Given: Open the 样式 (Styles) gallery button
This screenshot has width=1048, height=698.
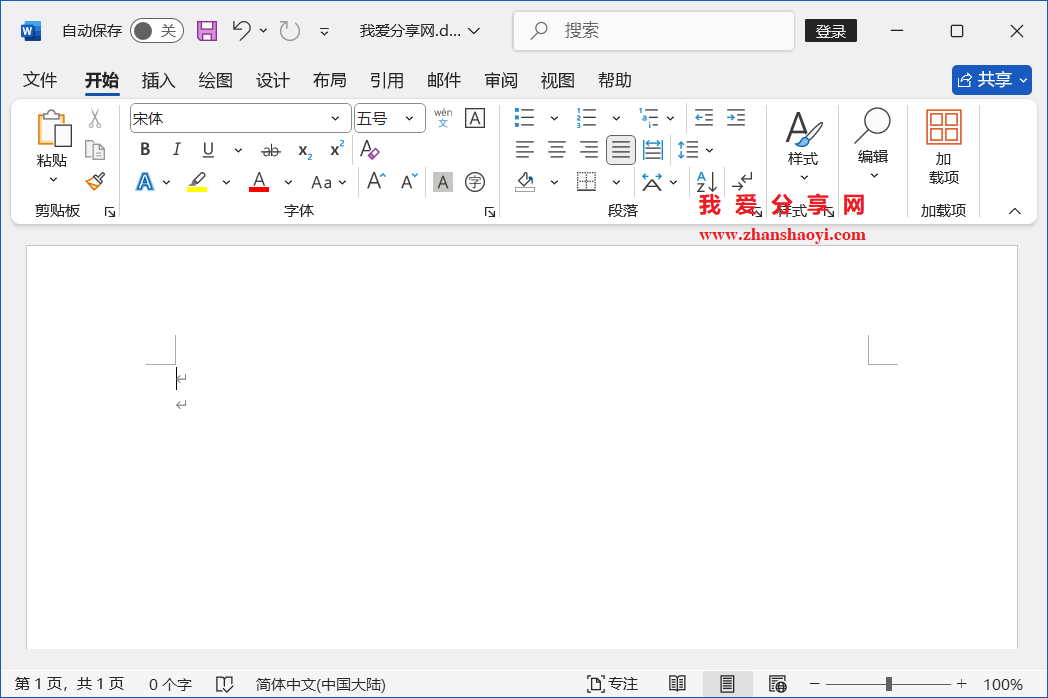Looking at the screenshot, I should pos(803,146).
